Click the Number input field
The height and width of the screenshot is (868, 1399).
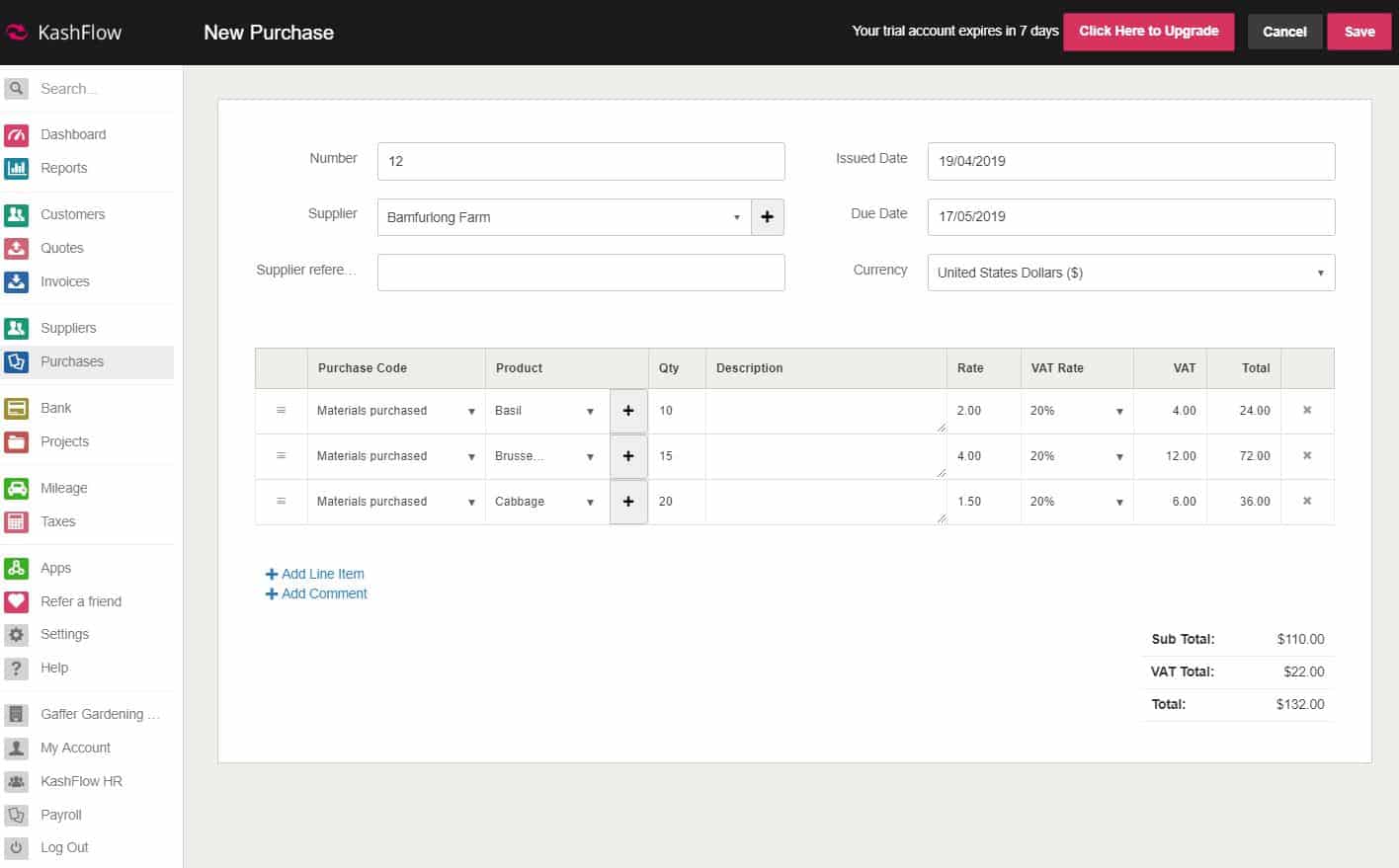581,161
